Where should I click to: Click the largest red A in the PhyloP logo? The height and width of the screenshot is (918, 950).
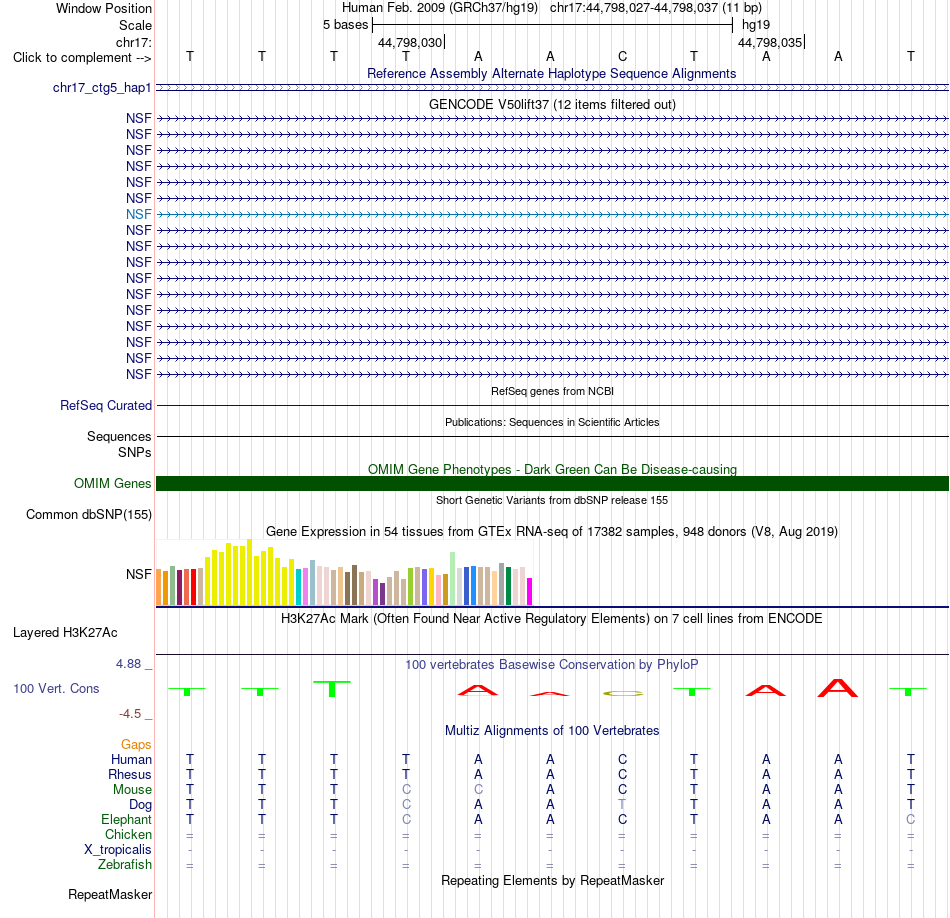[838, 688]
